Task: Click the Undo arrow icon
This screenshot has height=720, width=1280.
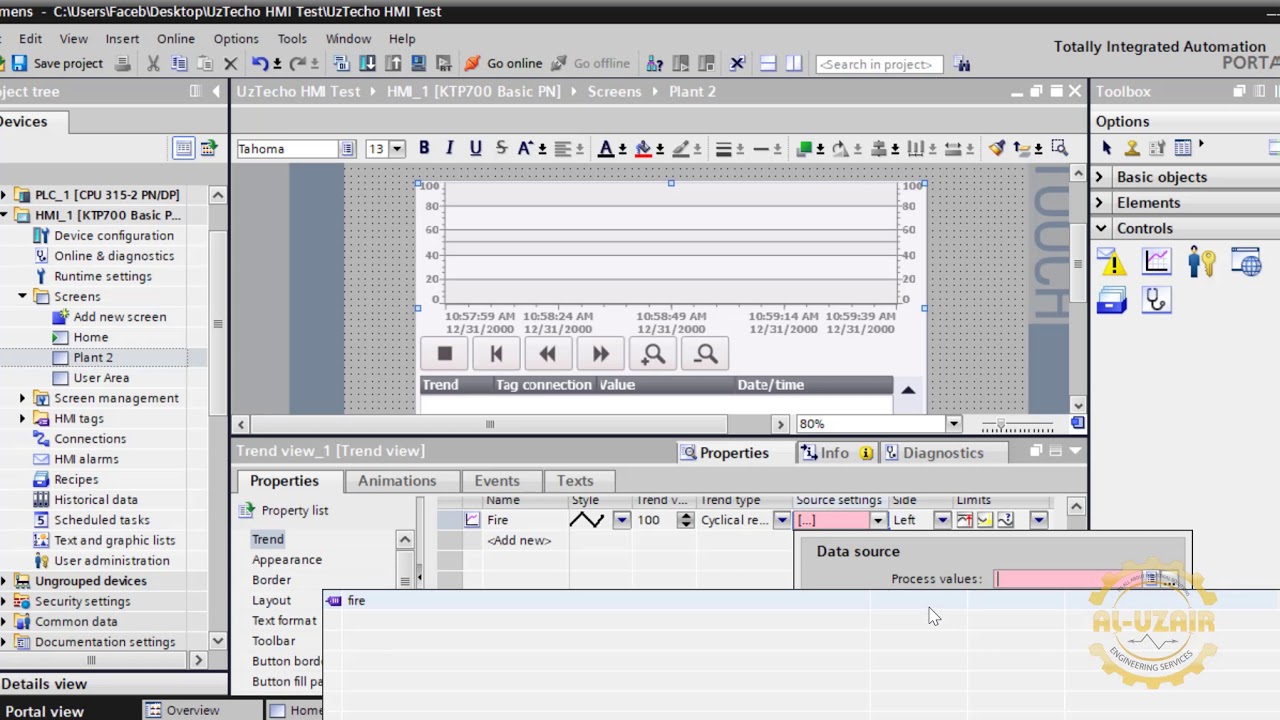Action: pos(259,63)
